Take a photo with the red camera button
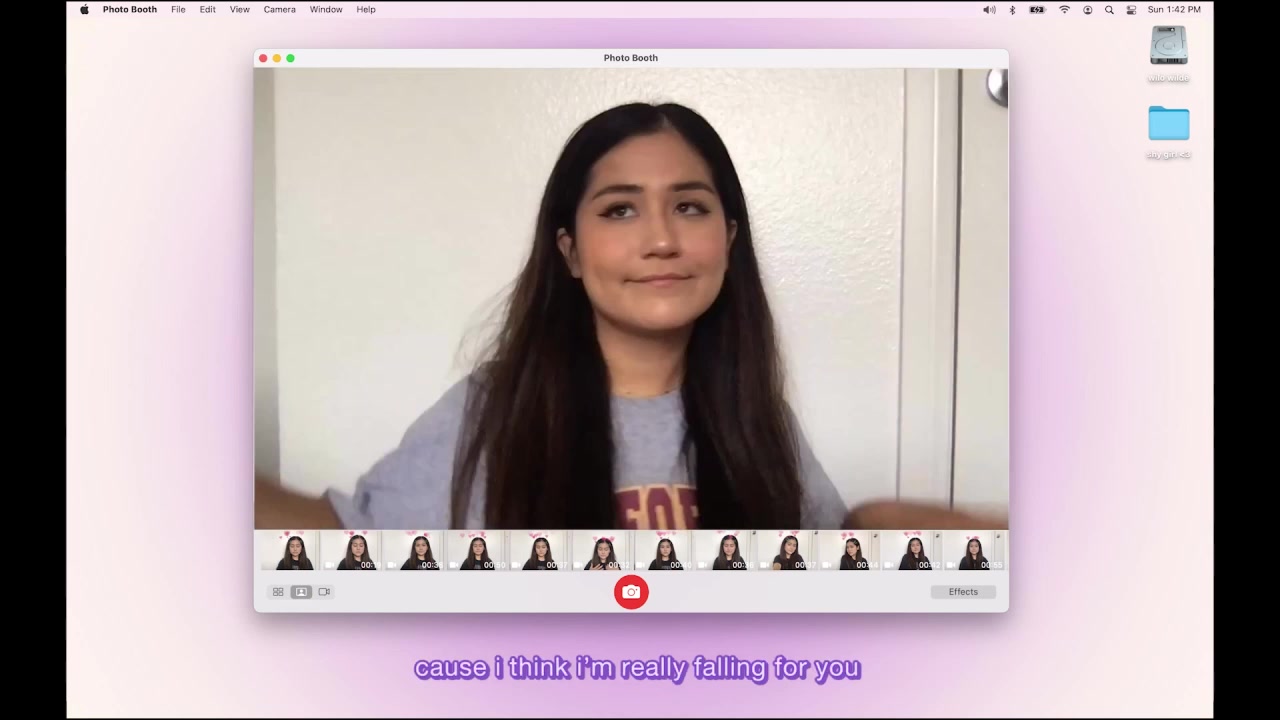Image resolution: width=1280 pixels, height=720 pixels. [631, 592]
